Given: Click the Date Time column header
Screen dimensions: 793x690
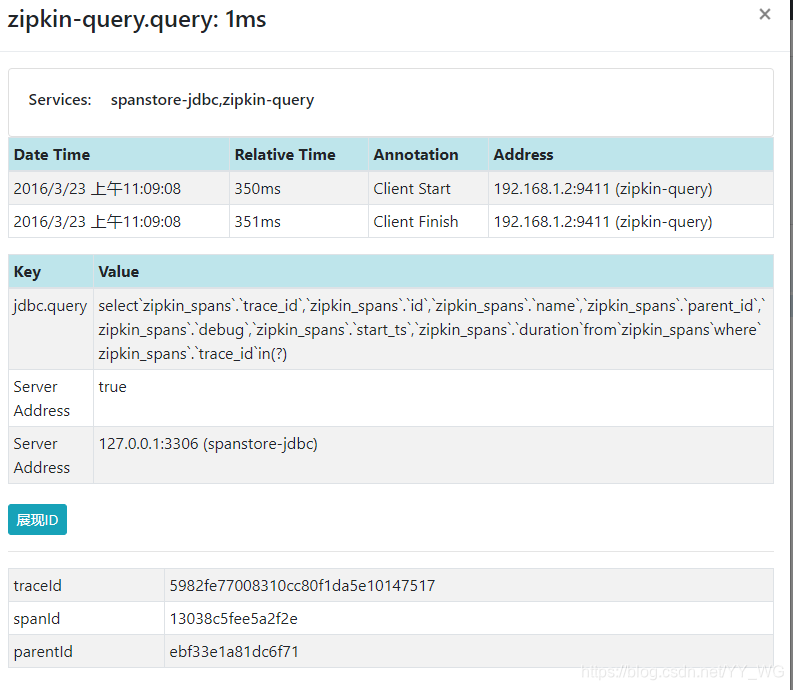Looking at the screenshot, I should click(x=119, y=154).
